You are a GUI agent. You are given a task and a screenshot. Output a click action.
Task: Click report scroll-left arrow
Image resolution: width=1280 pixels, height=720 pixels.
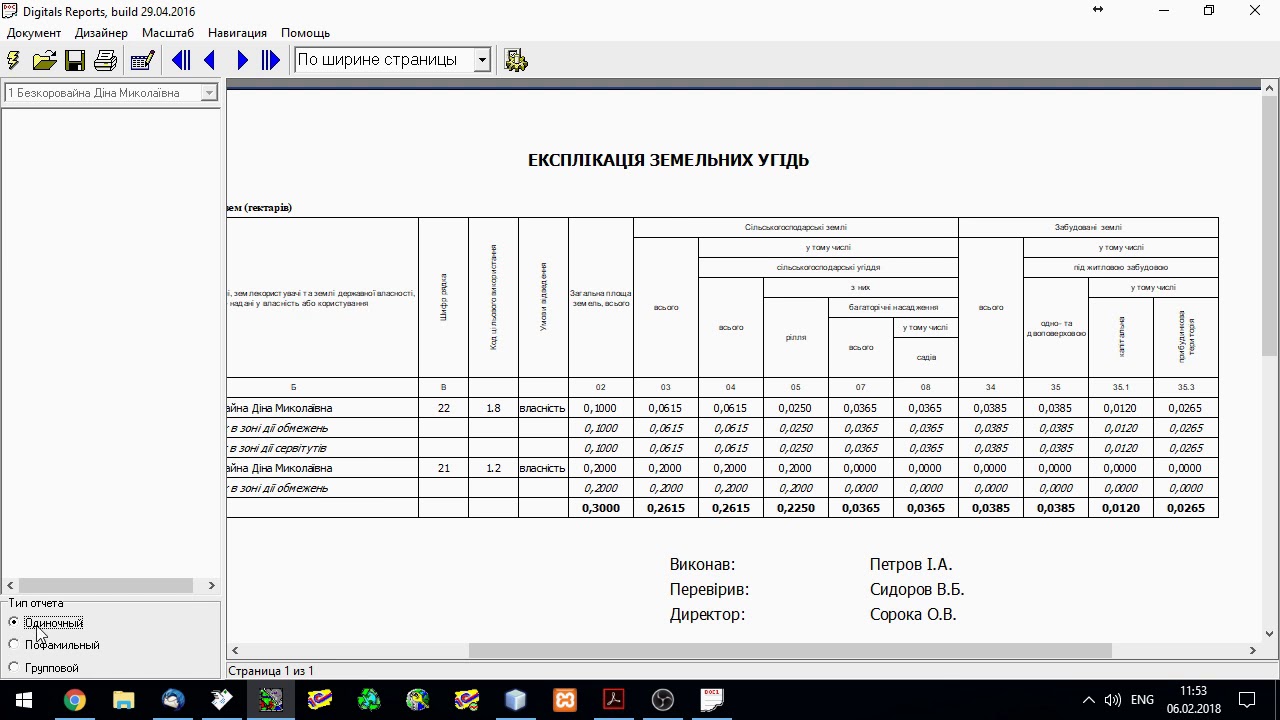tap(235, 650)
